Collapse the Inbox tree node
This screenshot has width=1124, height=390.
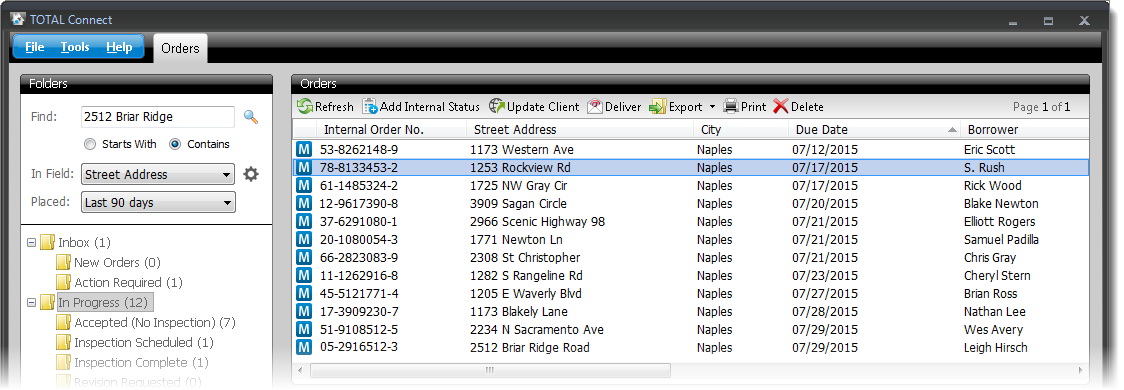click(32, 242)
